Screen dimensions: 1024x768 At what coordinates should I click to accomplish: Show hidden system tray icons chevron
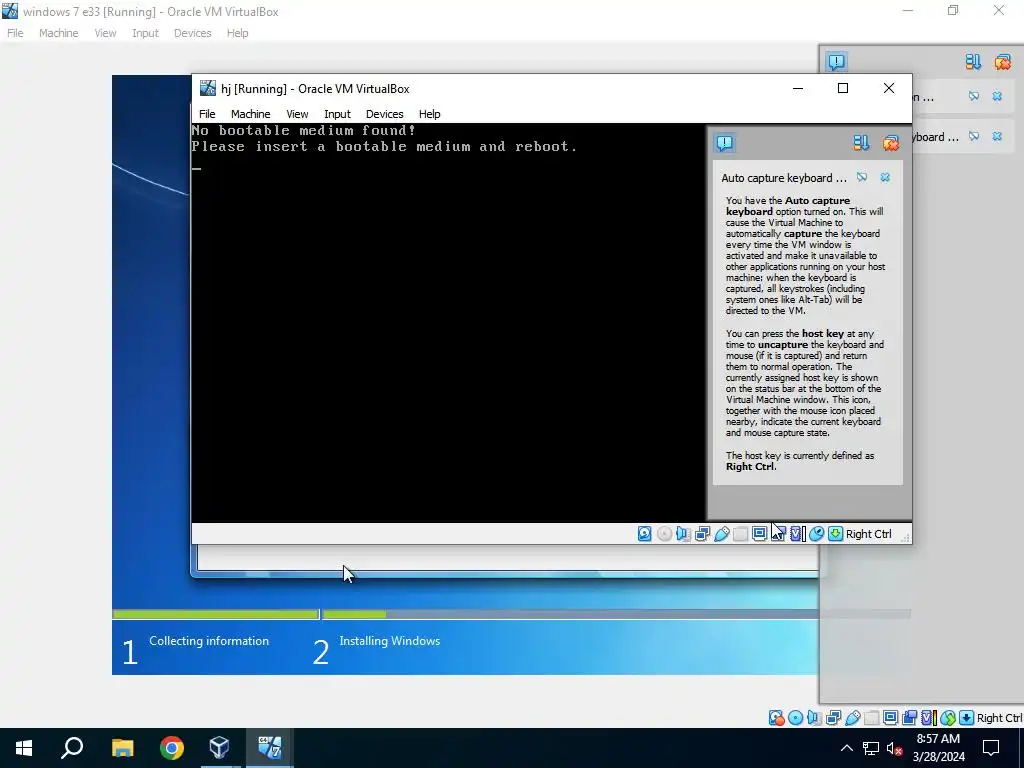[x=846, y=748]
